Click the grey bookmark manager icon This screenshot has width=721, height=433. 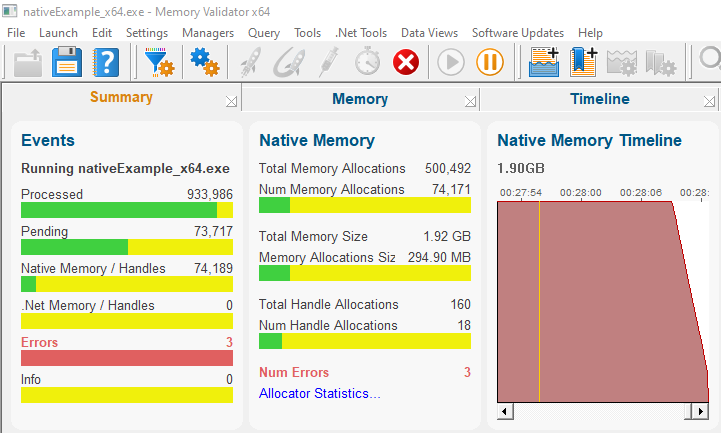pos(661,63)
